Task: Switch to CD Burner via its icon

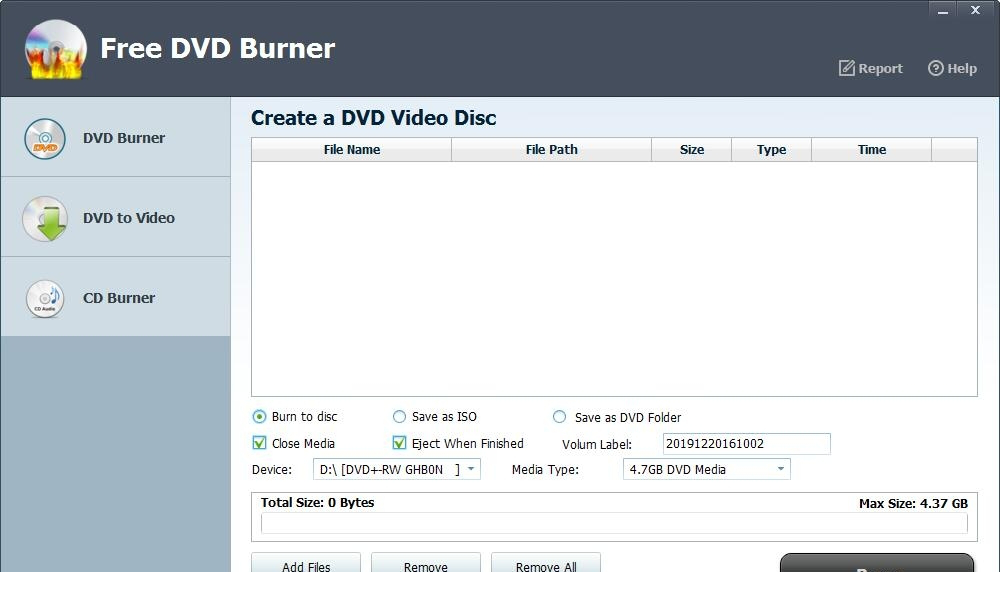Action: point(44,298)
